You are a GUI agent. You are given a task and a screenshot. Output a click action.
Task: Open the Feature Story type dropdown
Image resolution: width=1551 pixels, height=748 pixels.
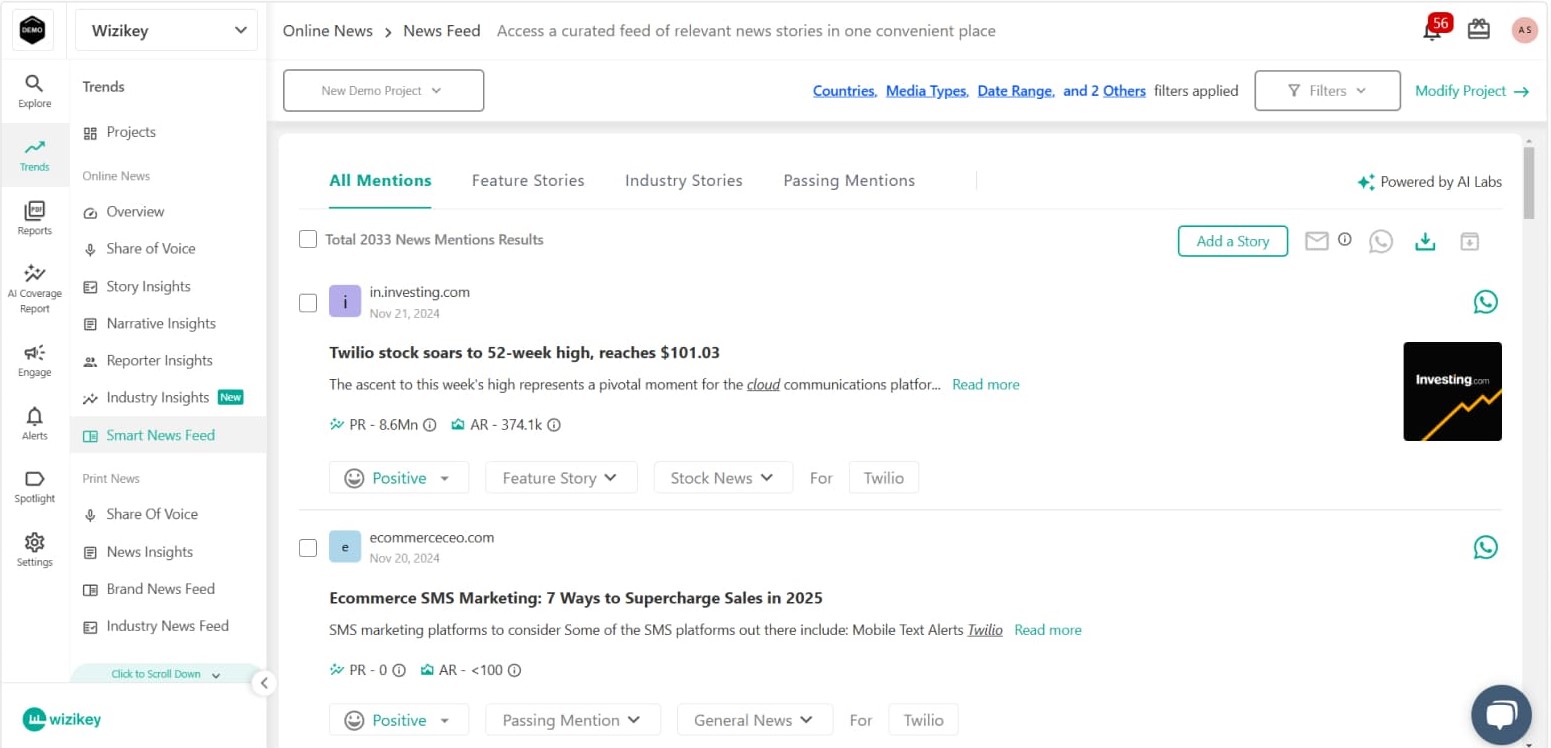pos(561,478)
